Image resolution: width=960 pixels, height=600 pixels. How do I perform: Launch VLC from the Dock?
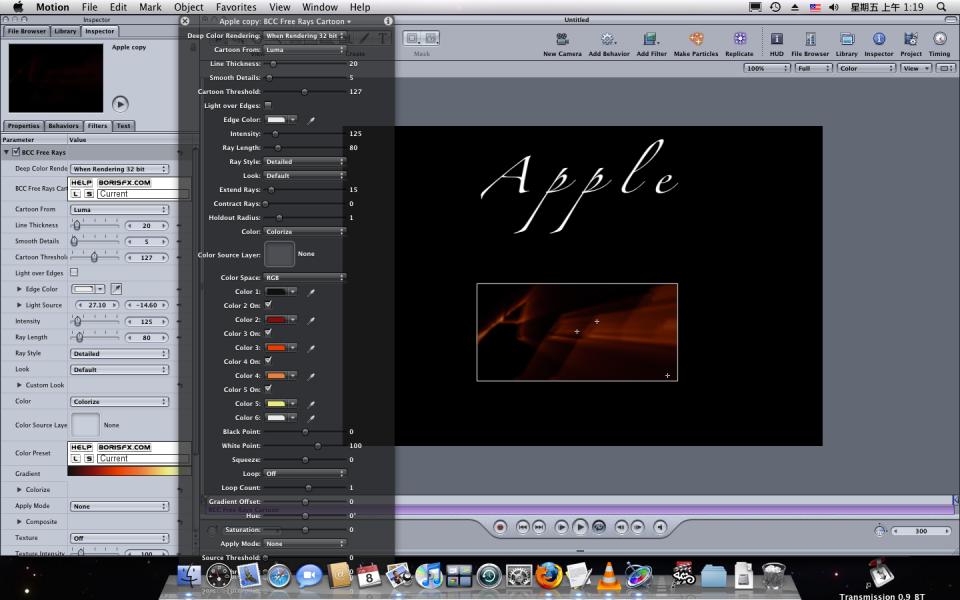click(607, 575)
